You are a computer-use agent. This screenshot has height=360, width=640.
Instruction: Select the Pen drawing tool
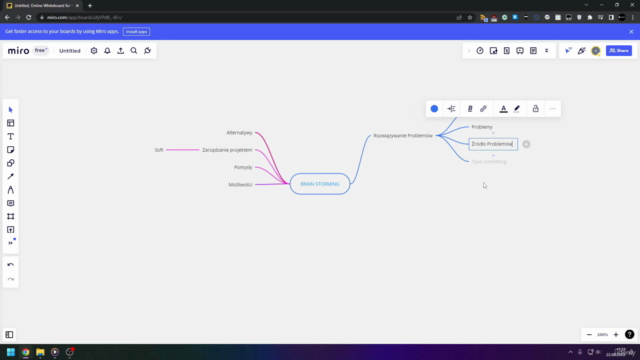click(11, 190)
